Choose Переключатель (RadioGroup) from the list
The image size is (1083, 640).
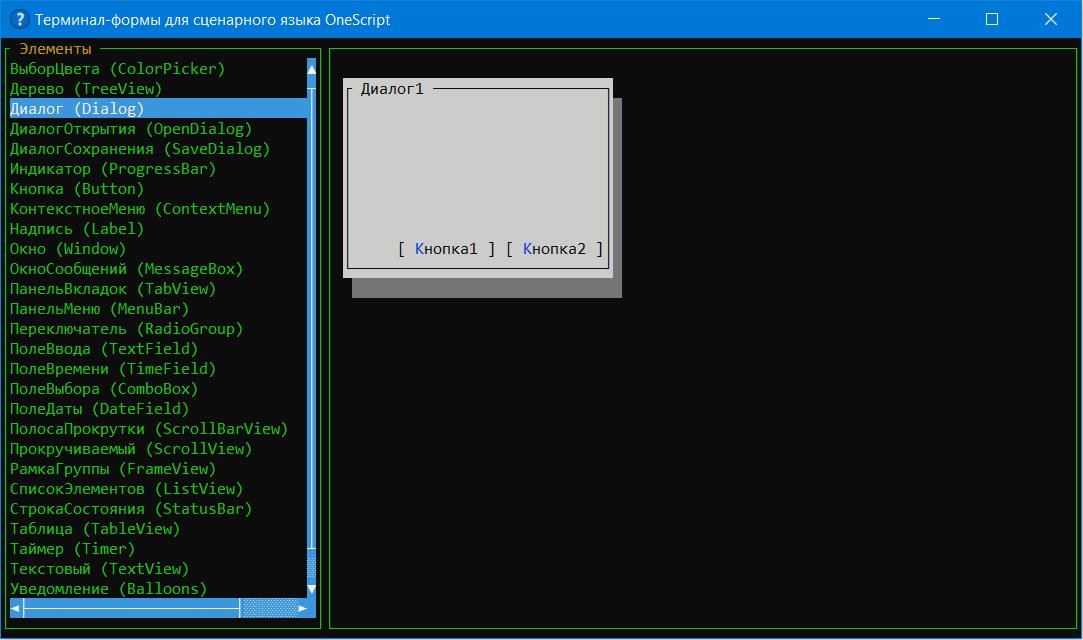pos(126,329)
